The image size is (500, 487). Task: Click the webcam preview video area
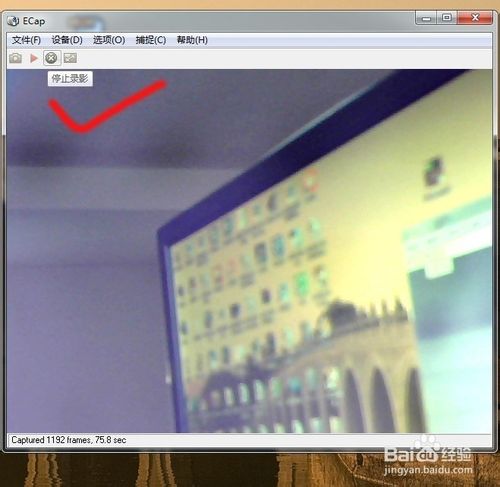[249, 251]
